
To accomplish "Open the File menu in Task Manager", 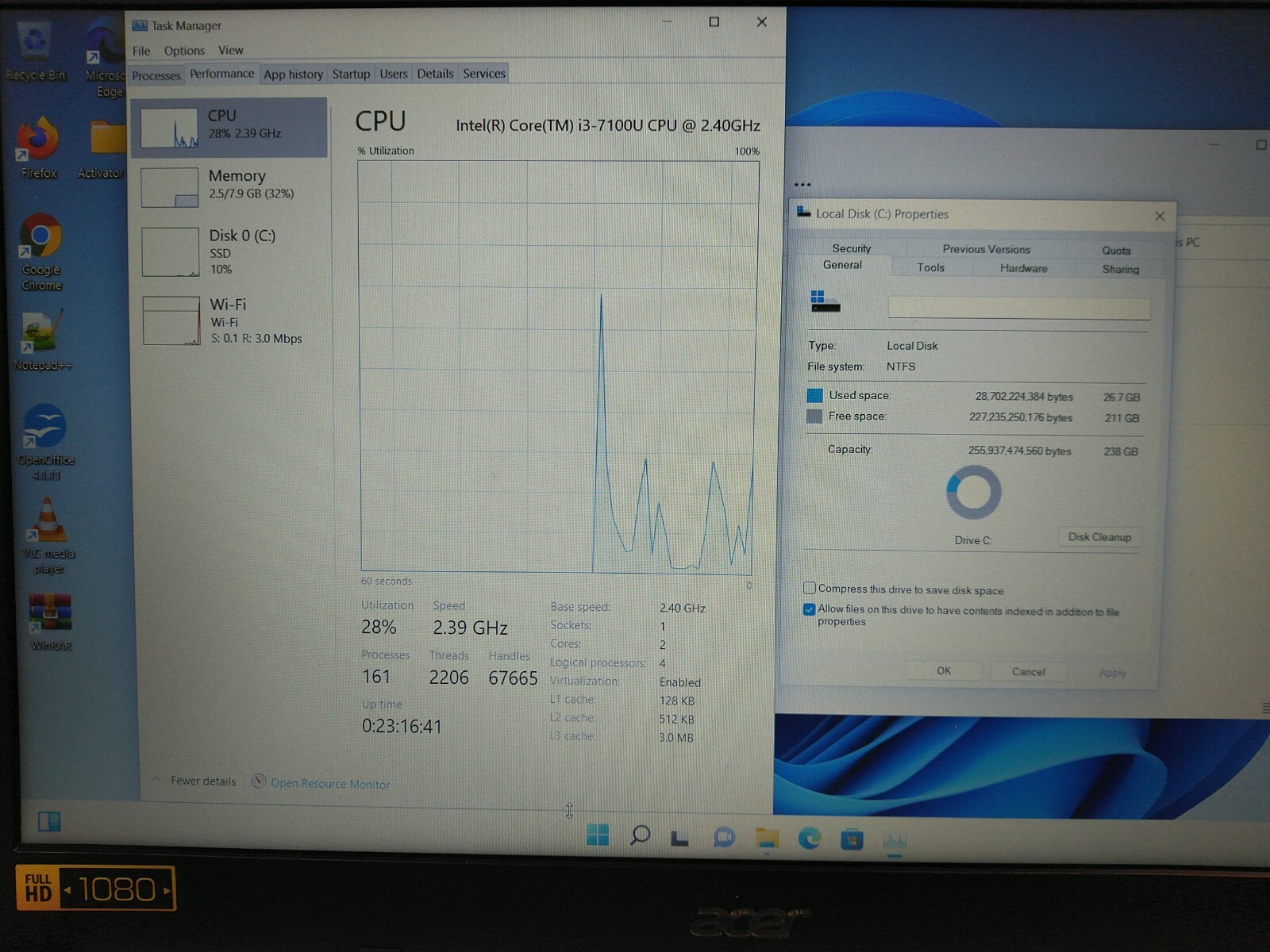I will point(141,51).
